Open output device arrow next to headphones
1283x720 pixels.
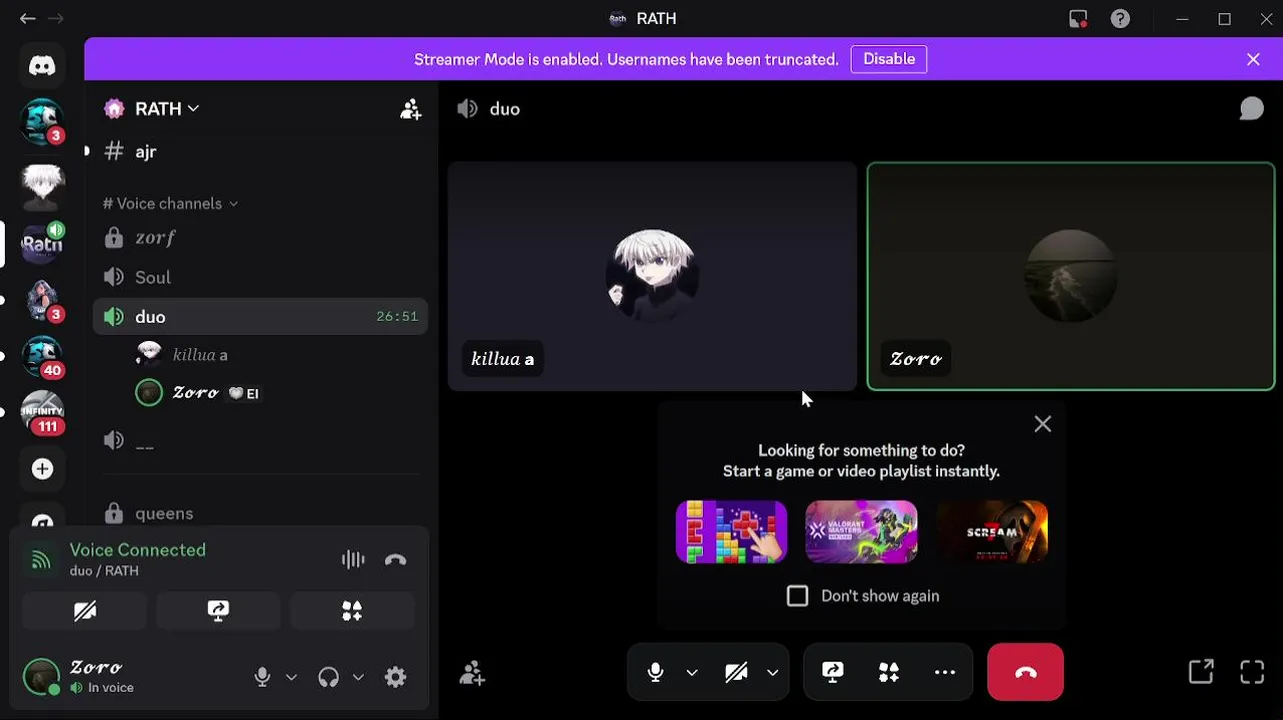pyautogui.click(x=358, y=677)
